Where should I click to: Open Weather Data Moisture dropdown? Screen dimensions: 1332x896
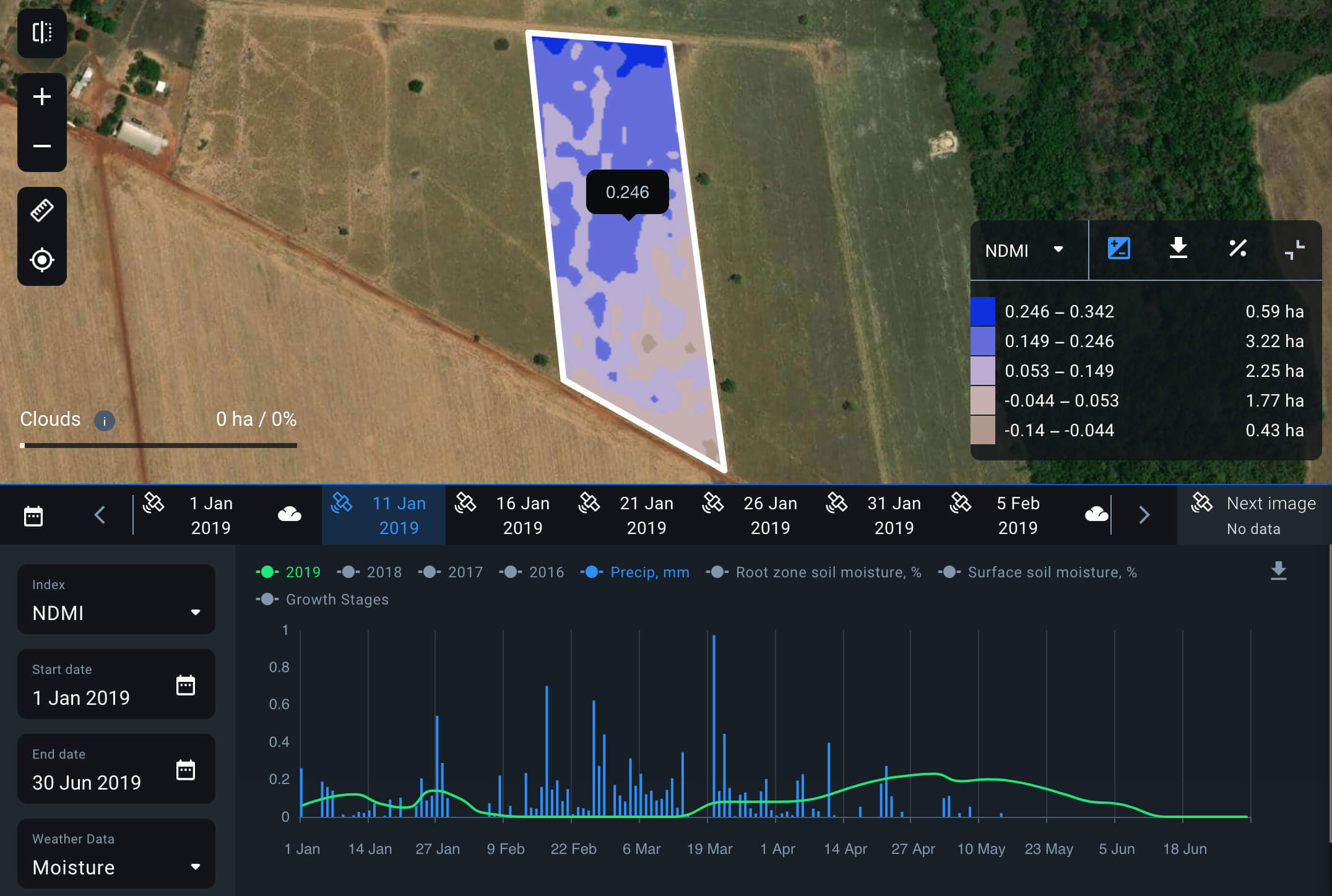[x=116, y=853]
